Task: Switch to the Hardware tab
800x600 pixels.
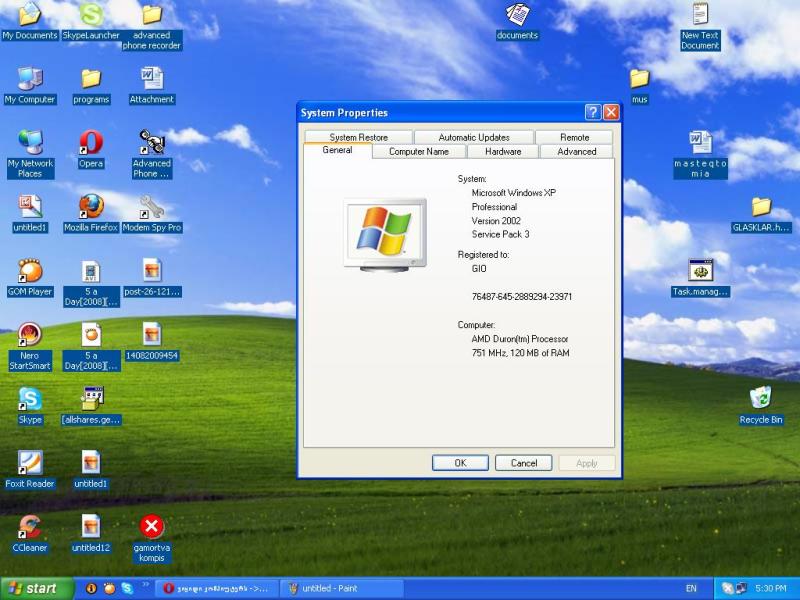Action: pos(503,152)
